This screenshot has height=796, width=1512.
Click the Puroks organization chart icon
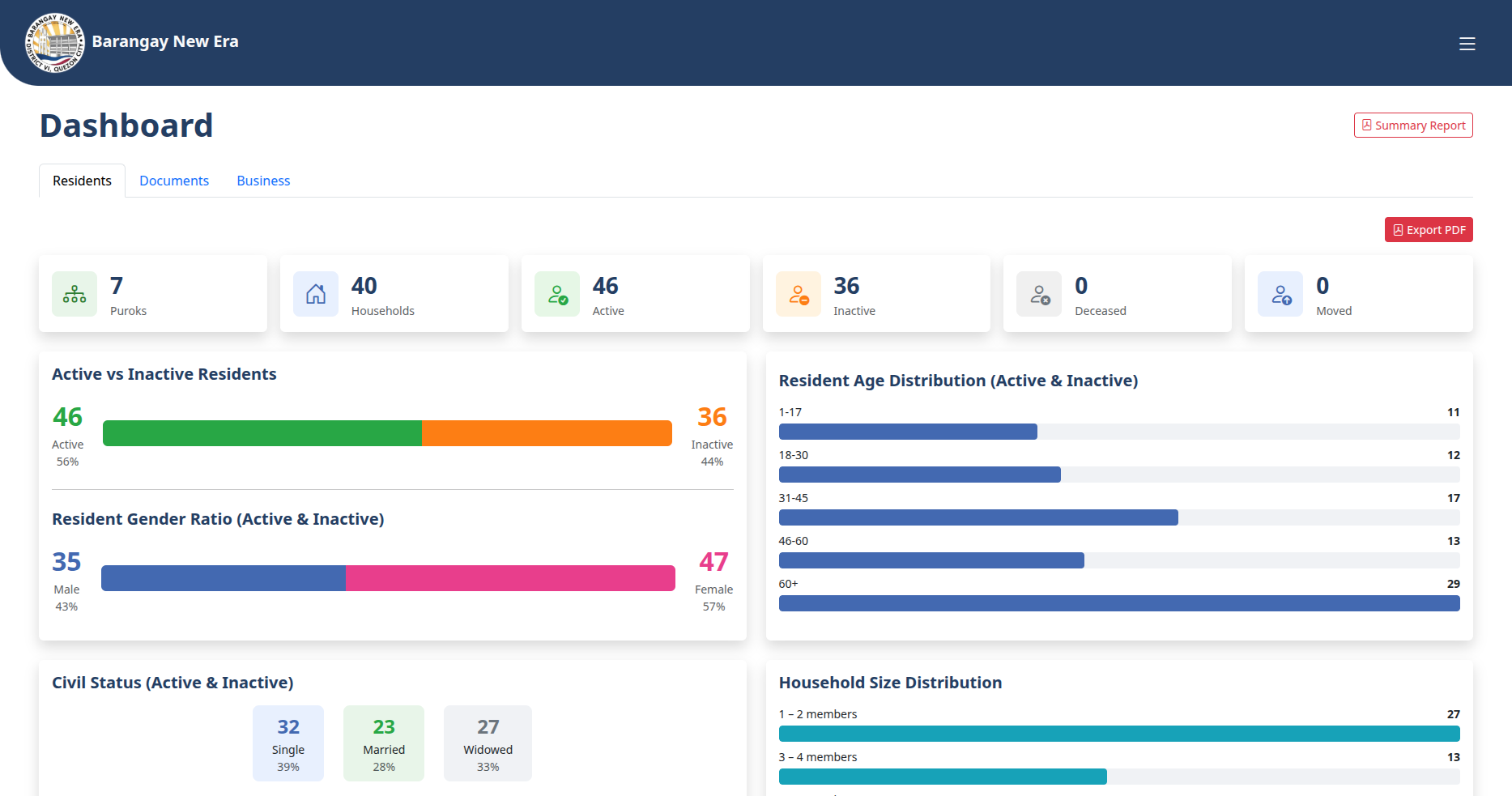[x=75, y=294]
